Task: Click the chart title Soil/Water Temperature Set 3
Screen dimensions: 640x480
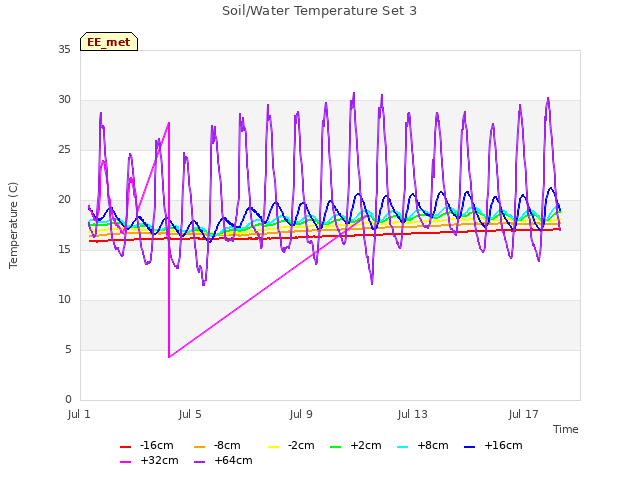Action: [x=319, y=11]
